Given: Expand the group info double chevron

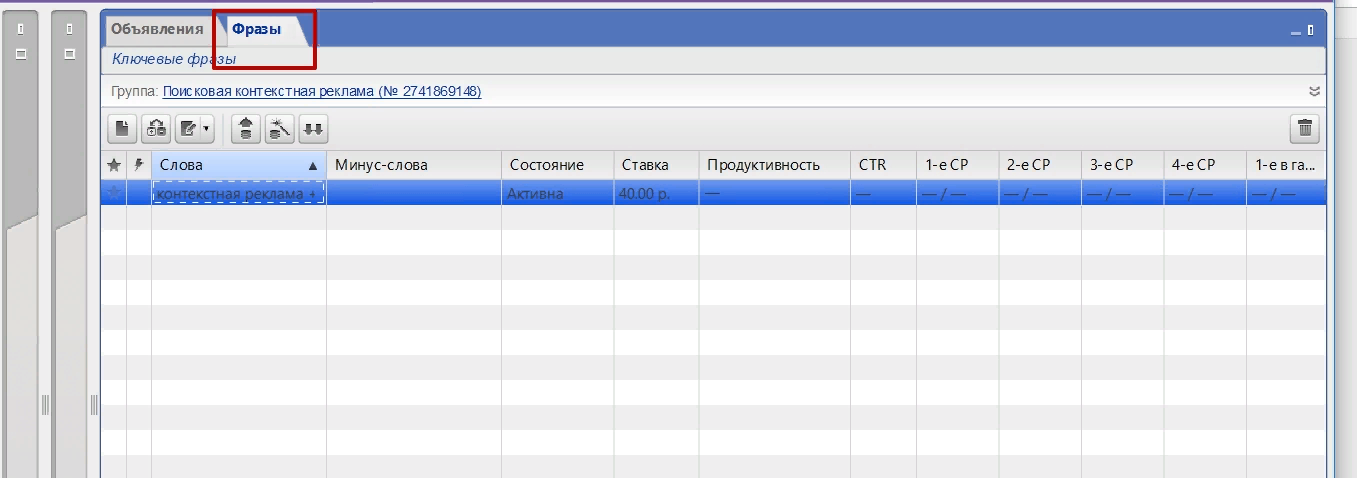Looking at the screenshot, I should [x=1315, y=91].
